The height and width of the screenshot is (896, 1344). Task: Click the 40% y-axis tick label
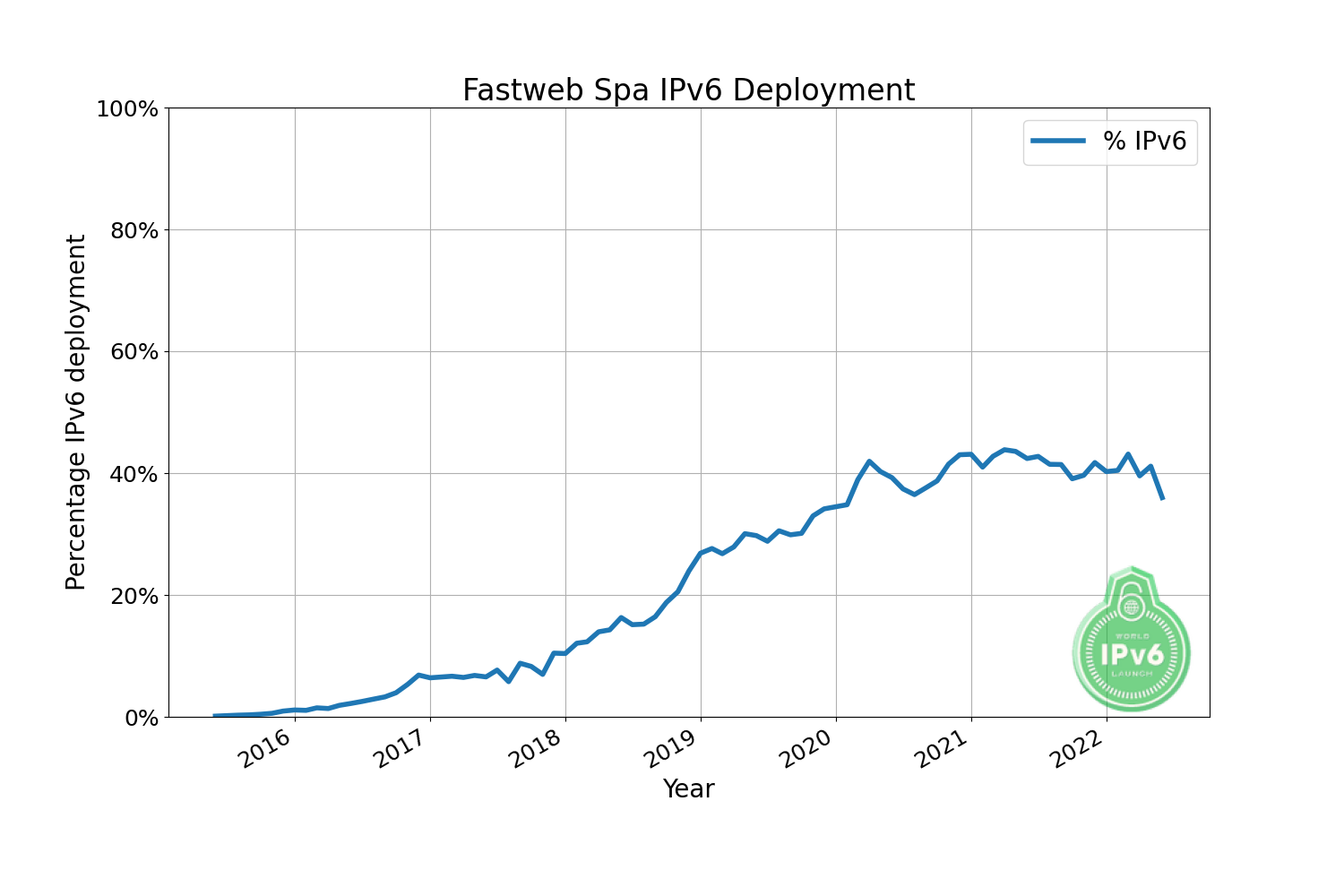pos(133,474)
